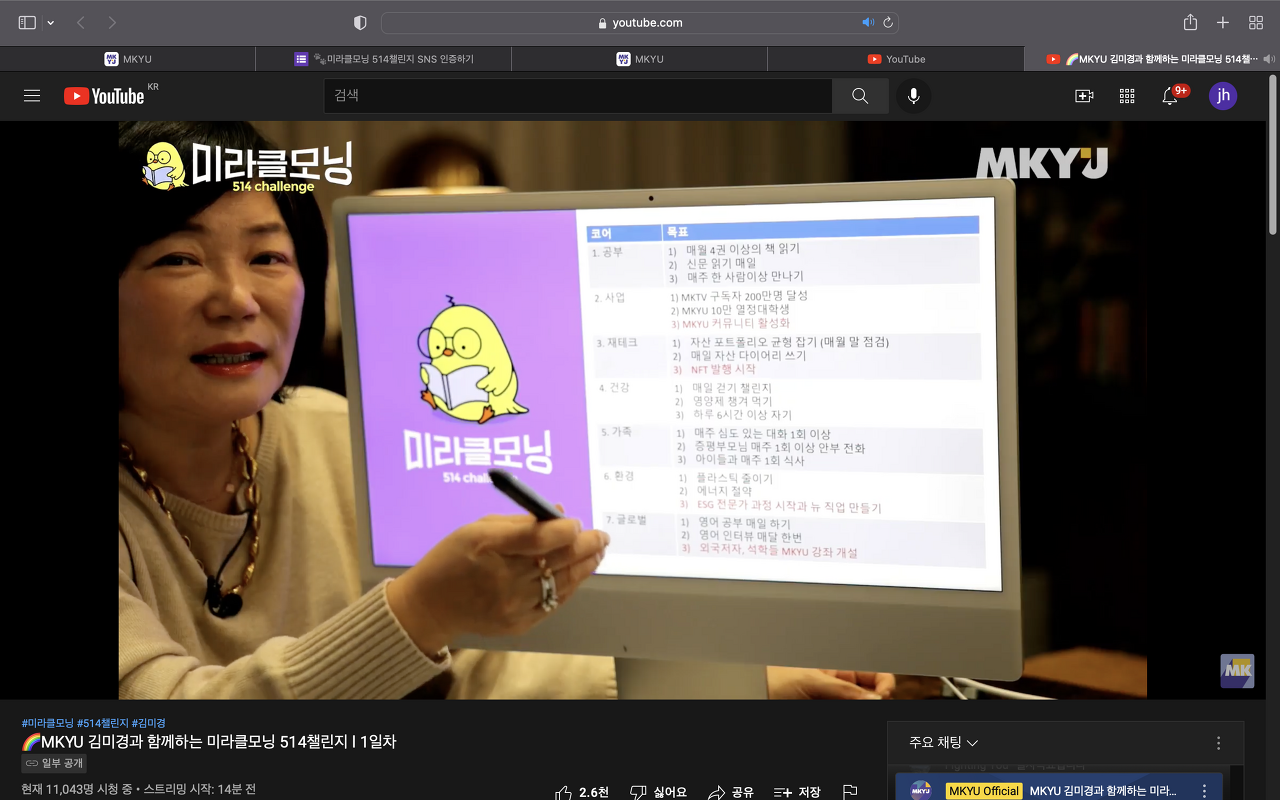
Task: Click the 싫어요 dislike button
Action: tap(657, 792)
